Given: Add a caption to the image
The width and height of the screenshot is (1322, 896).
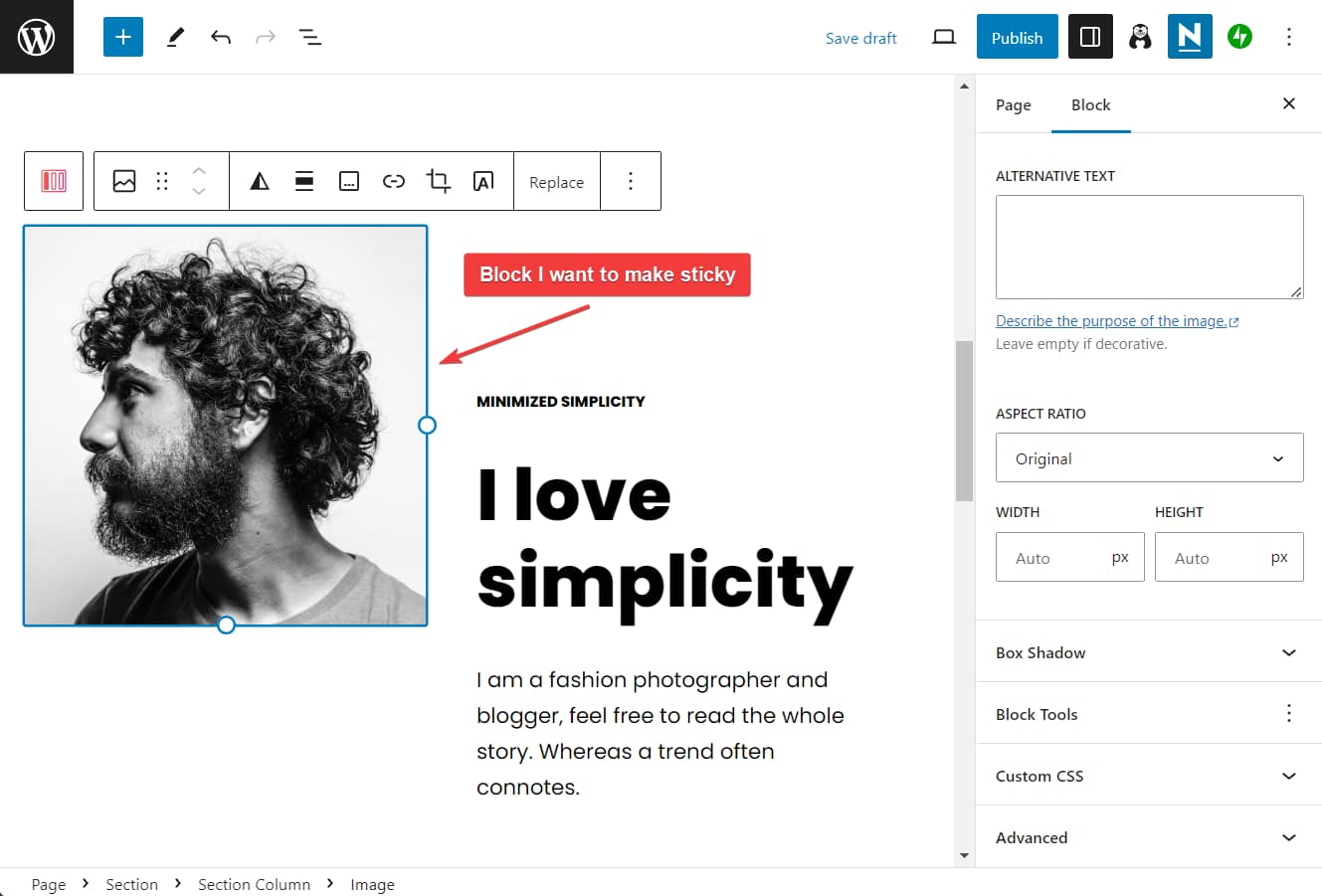Looking at the screenshot, I should (349, 181).
